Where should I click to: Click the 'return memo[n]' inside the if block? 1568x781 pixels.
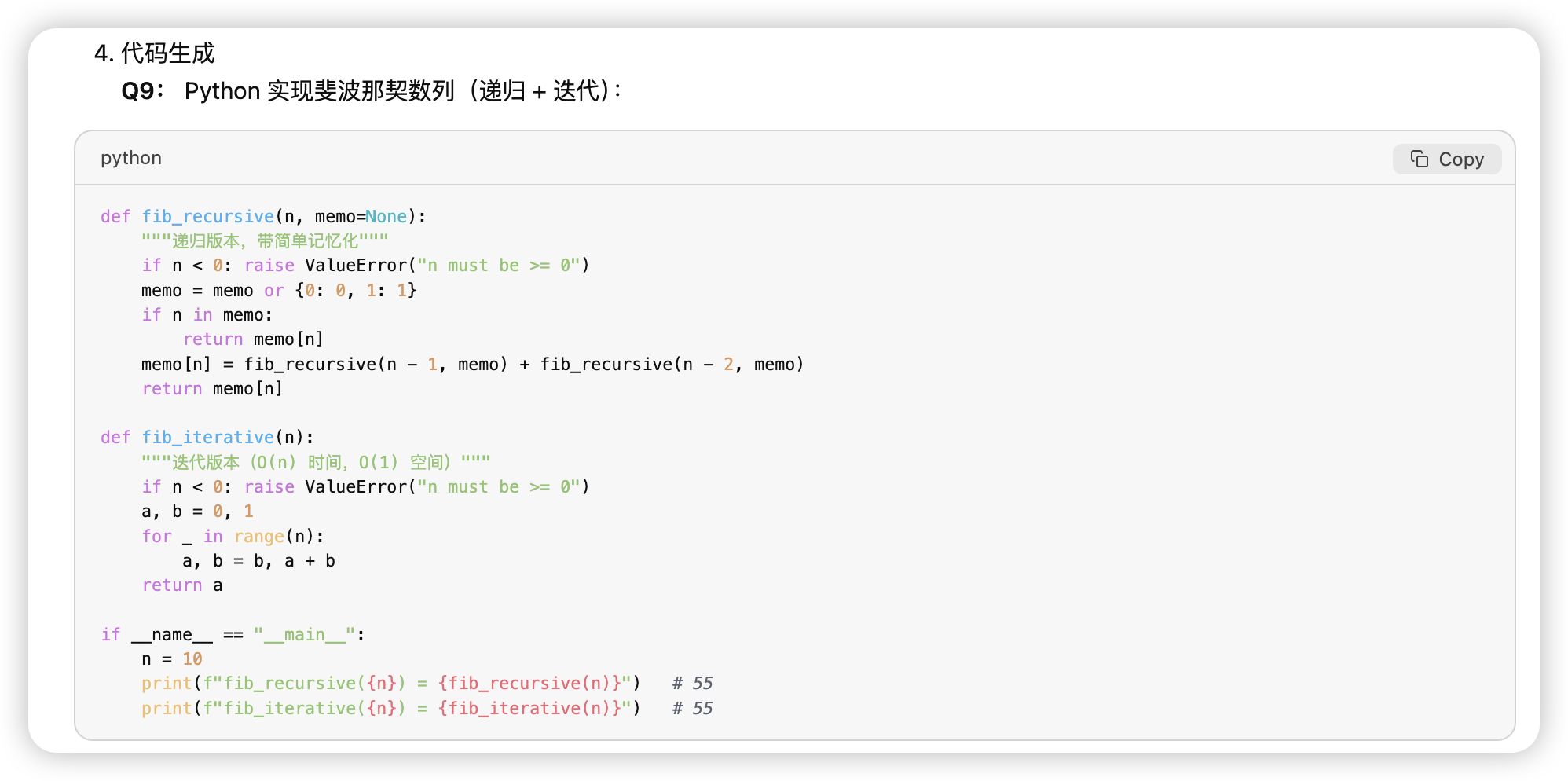click(x=253, y=339)
